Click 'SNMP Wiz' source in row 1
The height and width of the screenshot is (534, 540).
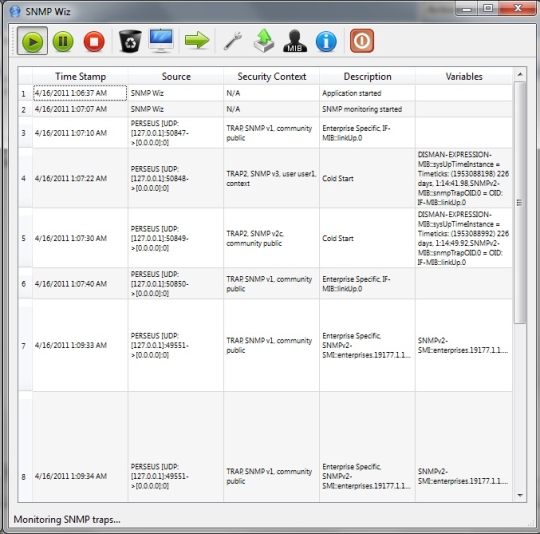point(176,93)
